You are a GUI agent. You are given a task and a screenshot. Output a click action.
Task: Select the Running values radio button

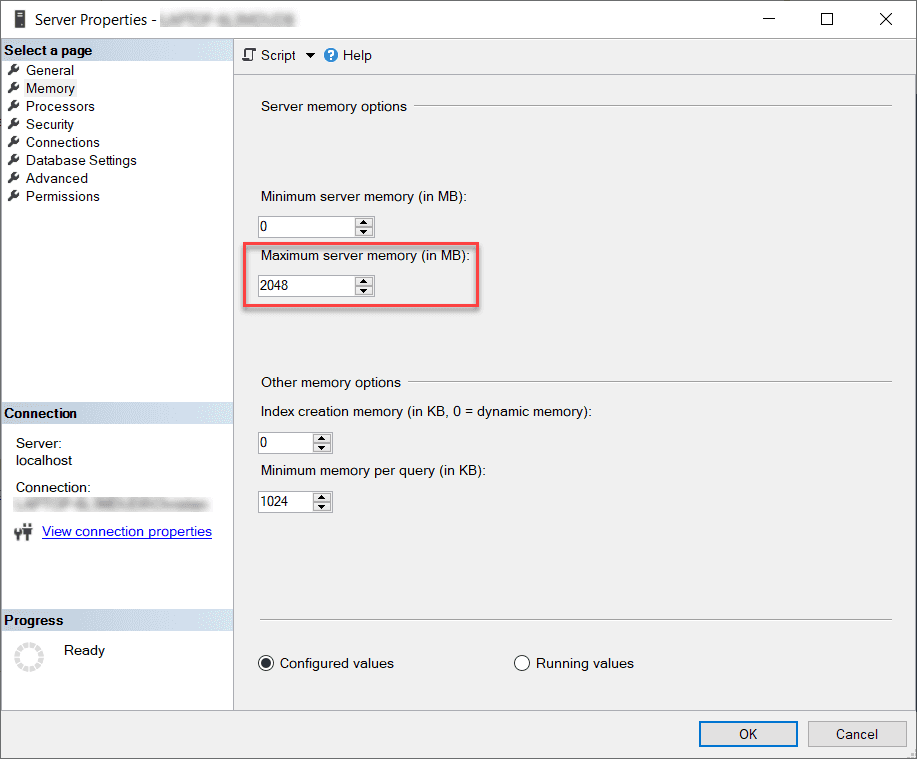[x=522, y=663]
